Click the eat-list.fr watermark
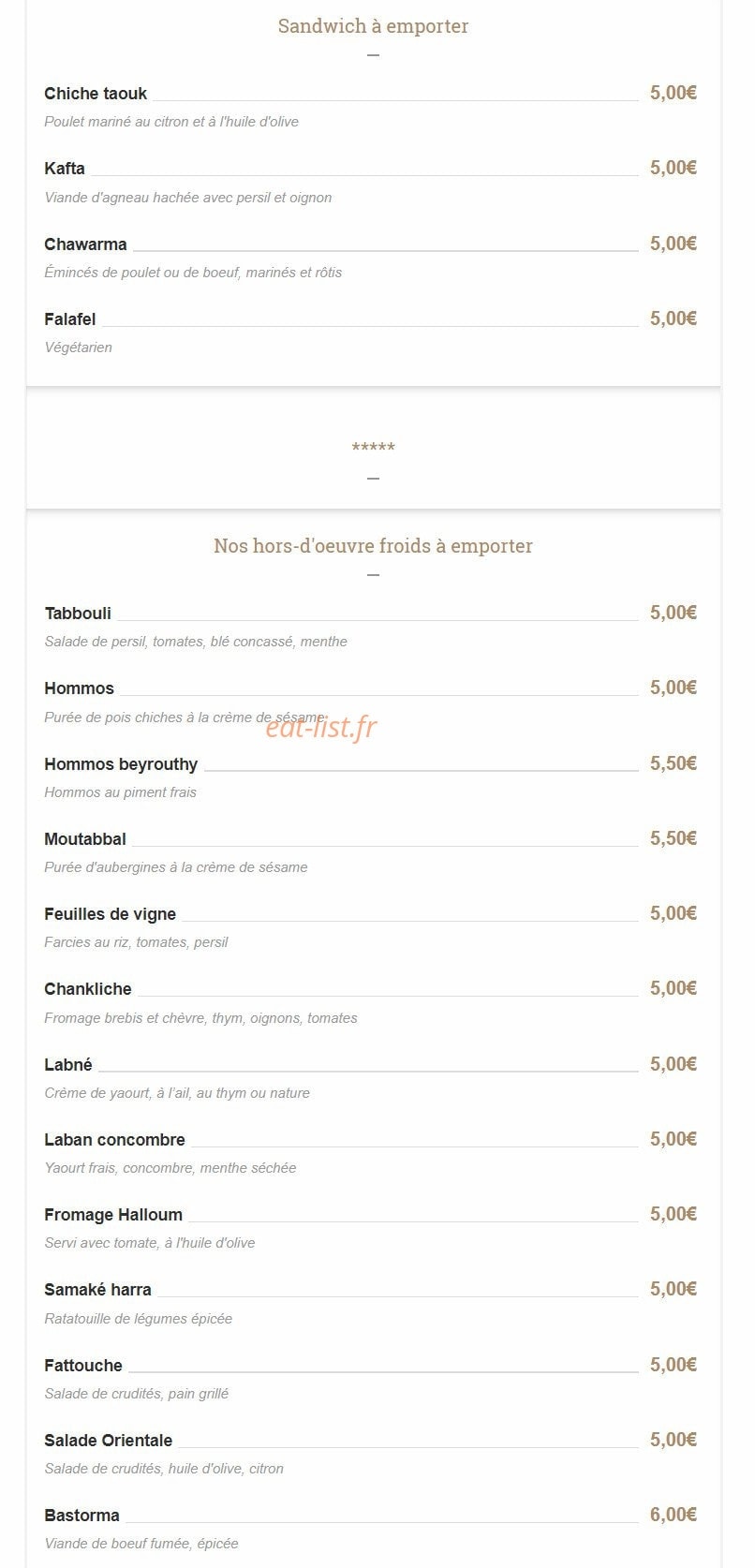This screenshot has height=1568, width=755. pos(321,726)
